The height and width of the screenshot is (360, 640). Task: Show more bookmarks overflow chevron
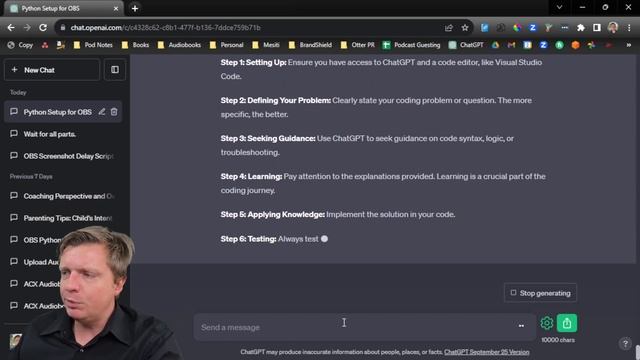[x=629, y=45]
